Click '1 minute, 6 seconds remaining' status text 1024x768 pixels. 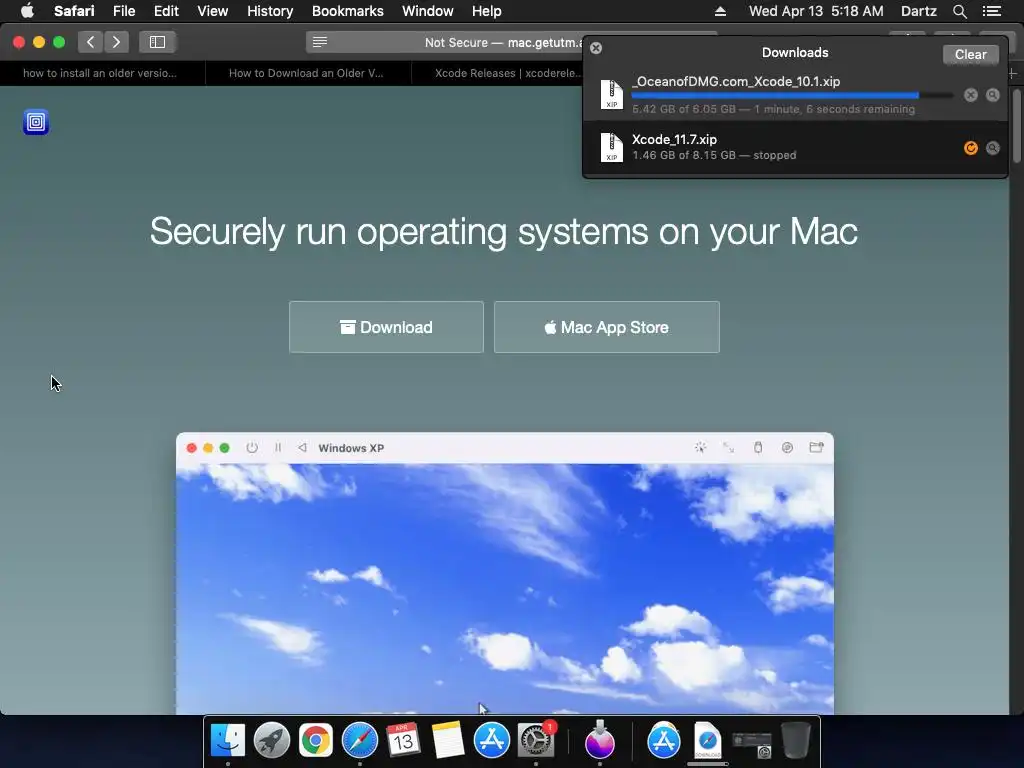(x=834, y=109)
